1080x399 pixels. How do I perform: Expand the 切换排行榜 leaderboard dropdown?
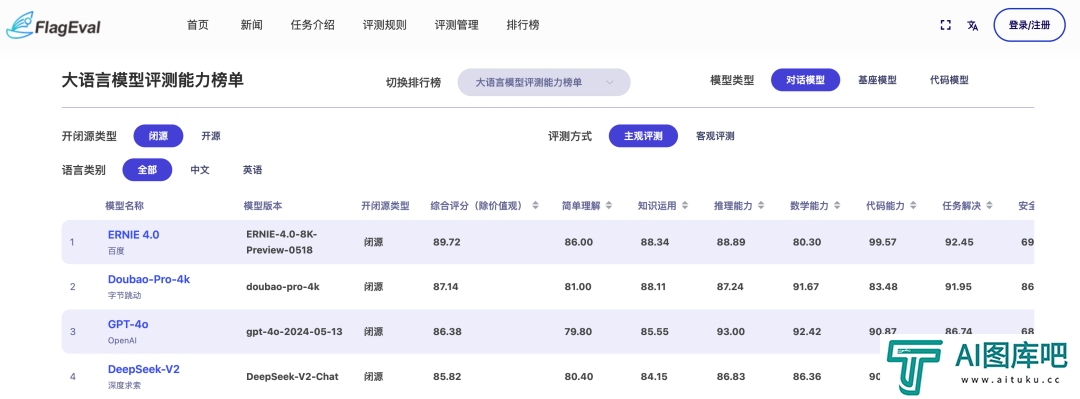pos(544,82)
